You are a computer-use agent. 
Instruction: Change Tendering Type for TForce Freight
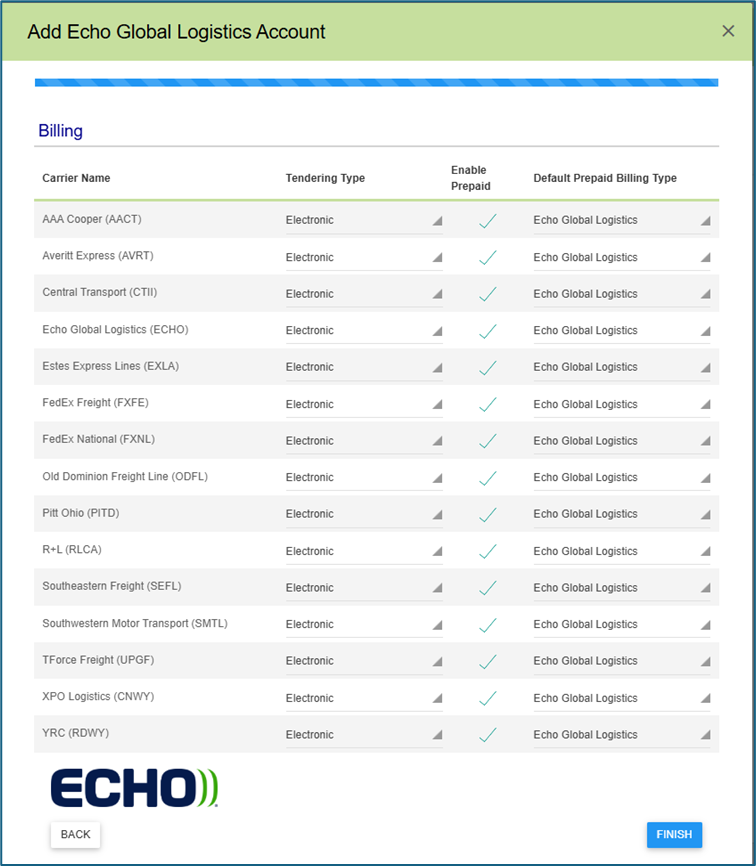pyautogui.click(x=364, y=662)
